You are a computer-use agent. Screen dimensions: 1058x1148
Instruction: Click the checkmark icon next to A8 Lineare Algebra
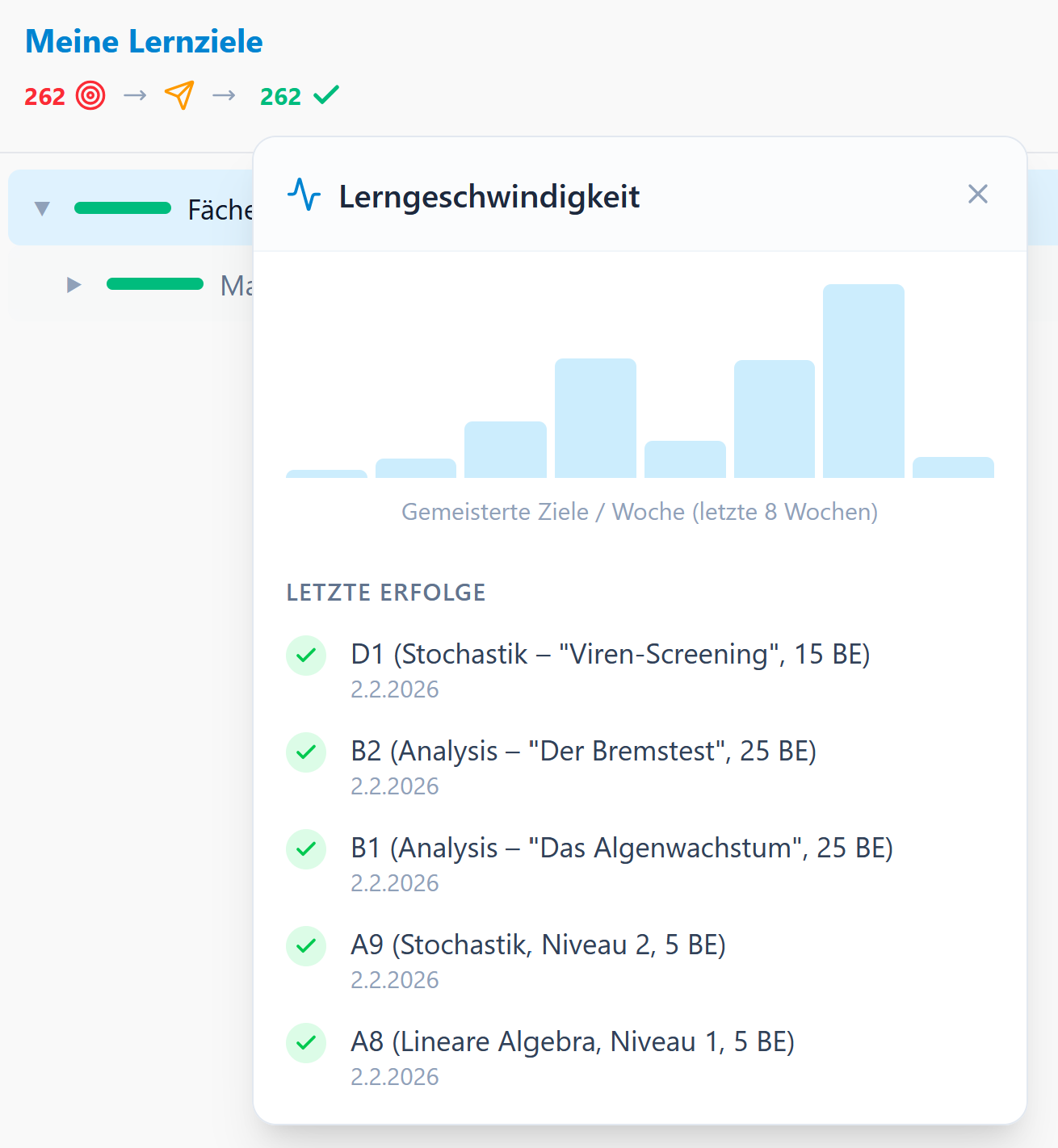[306, 1043]
